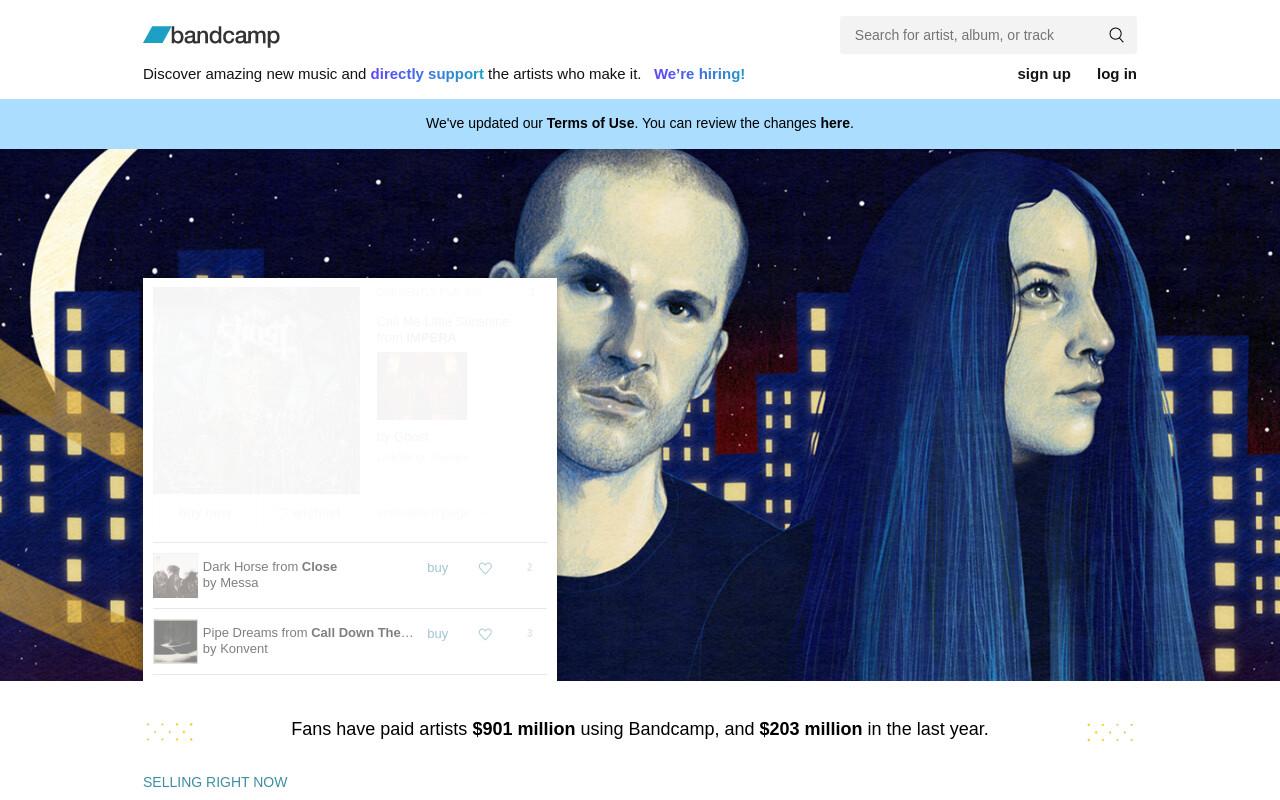Wishlist Dark Horse with the heart icon
This screenshot has width=1280, height=800.
tap(485, 568)
